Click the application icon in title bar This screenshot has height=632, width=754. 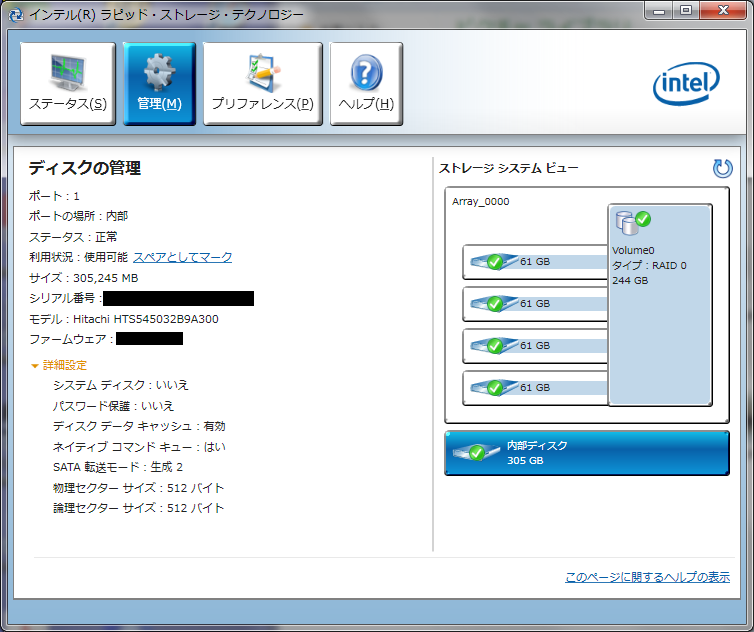tap(16, 14)
